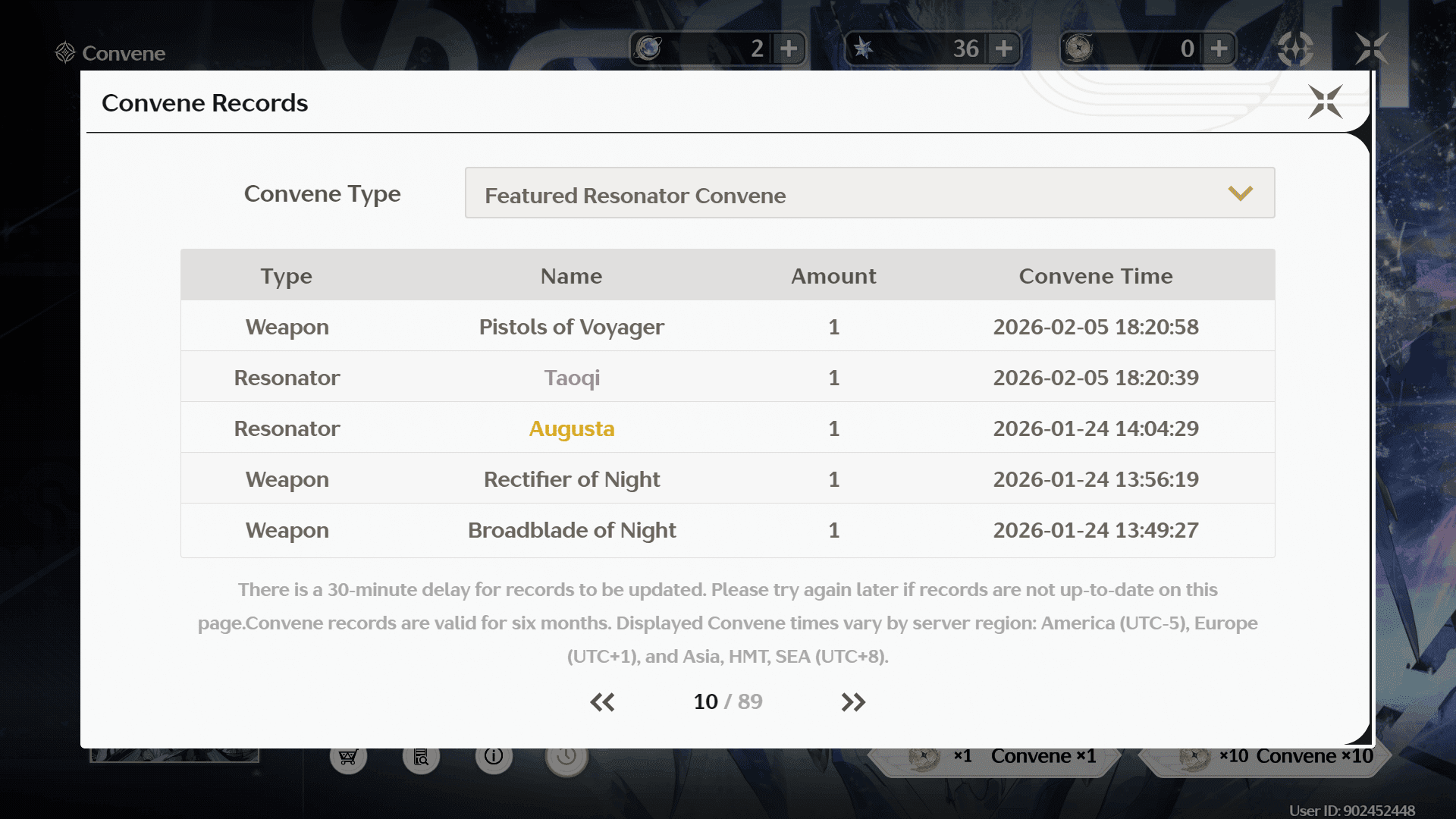1456x819 pixels.
Task: Open the convene details search icon
Action: click(x=421, y=757)
